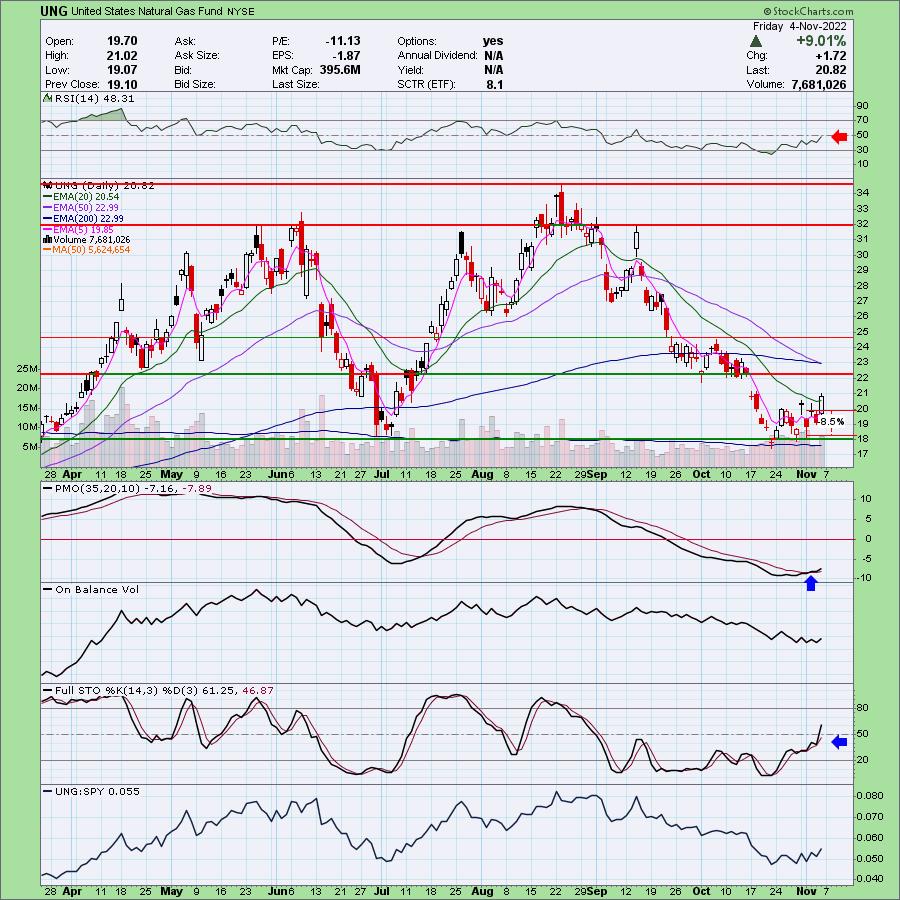
Task: Select the Prev Close value 19.10
Action: (x=122, y=84)
